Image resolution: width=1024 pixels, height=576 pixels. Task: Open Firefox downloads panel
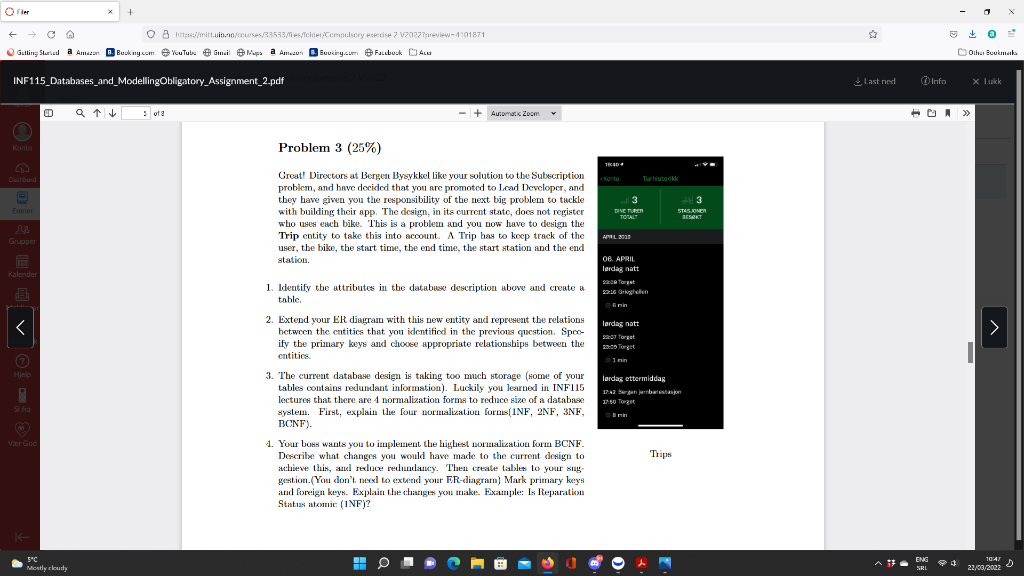pos(972,35)
